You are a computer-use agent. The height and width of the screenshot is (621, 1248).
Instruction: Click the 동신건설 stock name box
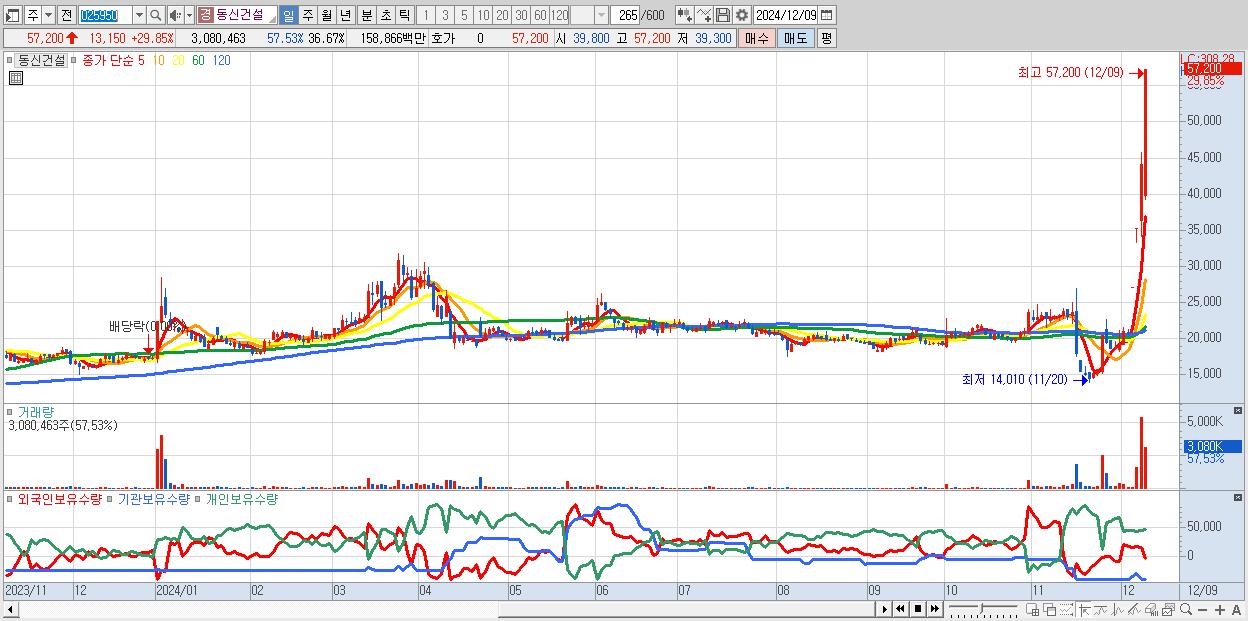click(x=237, y=15)
